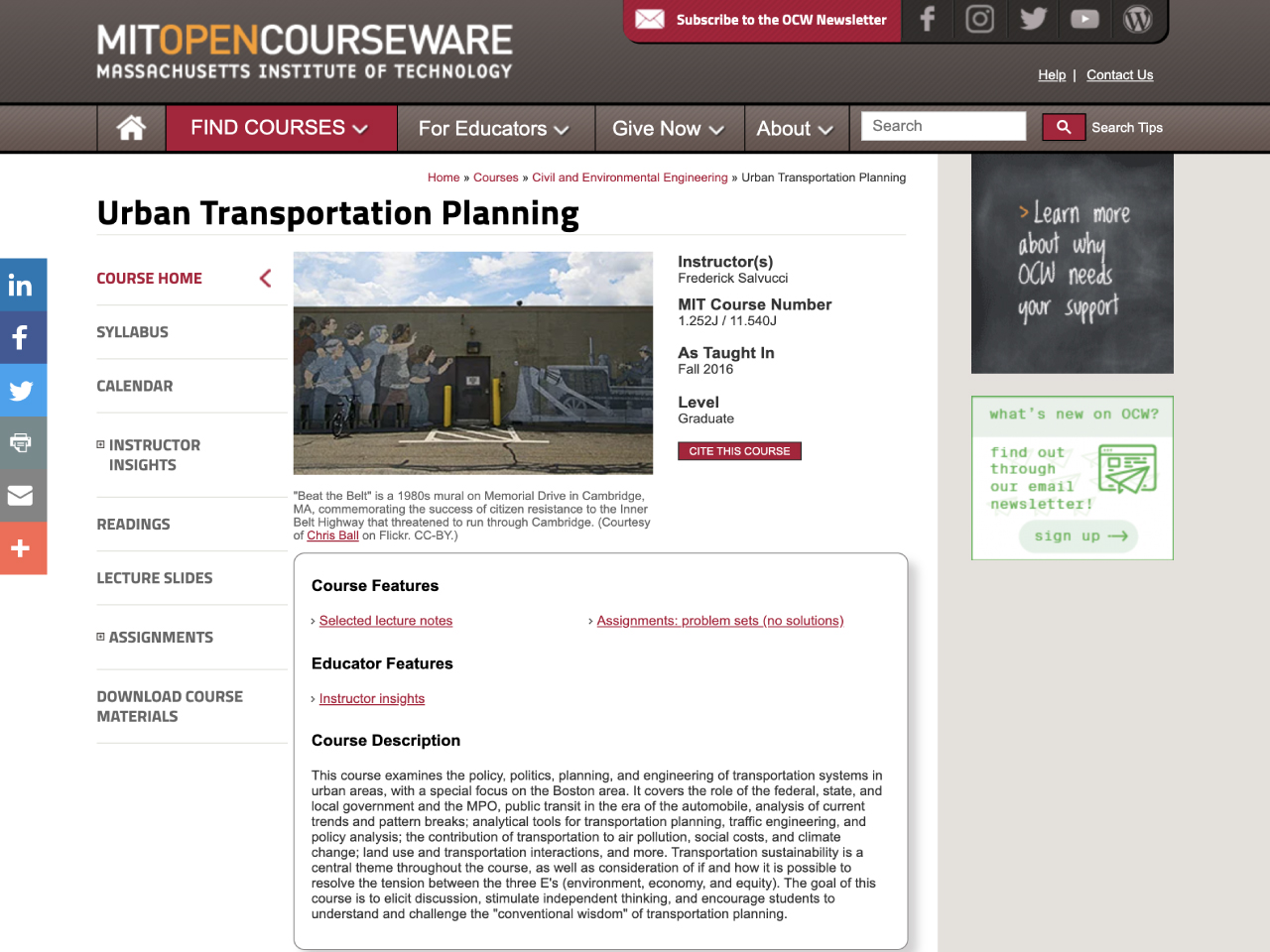Viewport: 1270px width, 952px height.
Task: Go to Home breadcrumb
Action: (x=444, y=178)
